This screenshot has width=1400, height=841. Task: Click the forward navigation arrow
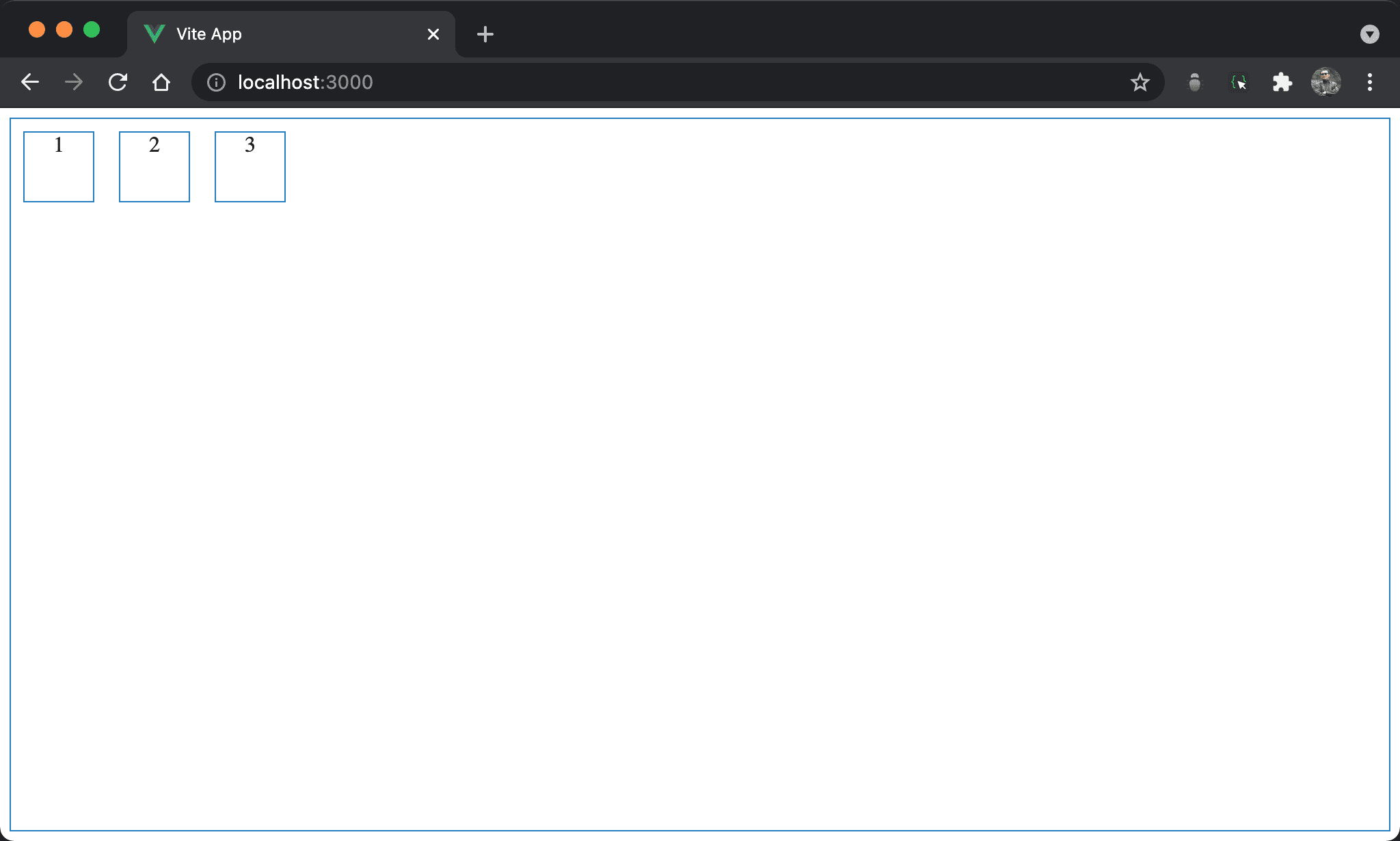tap(74, 82)
